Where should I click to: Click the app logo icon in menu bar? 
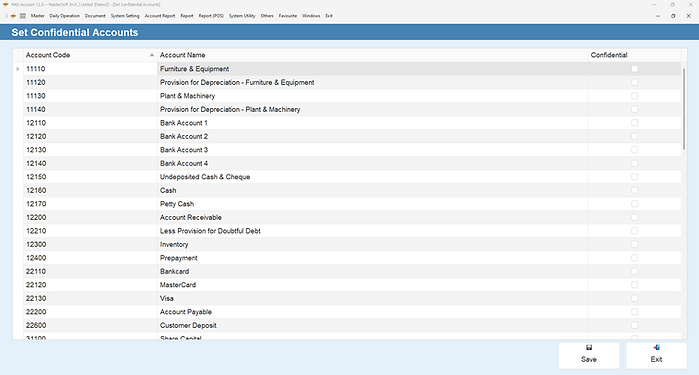click(x=13, y=16)
